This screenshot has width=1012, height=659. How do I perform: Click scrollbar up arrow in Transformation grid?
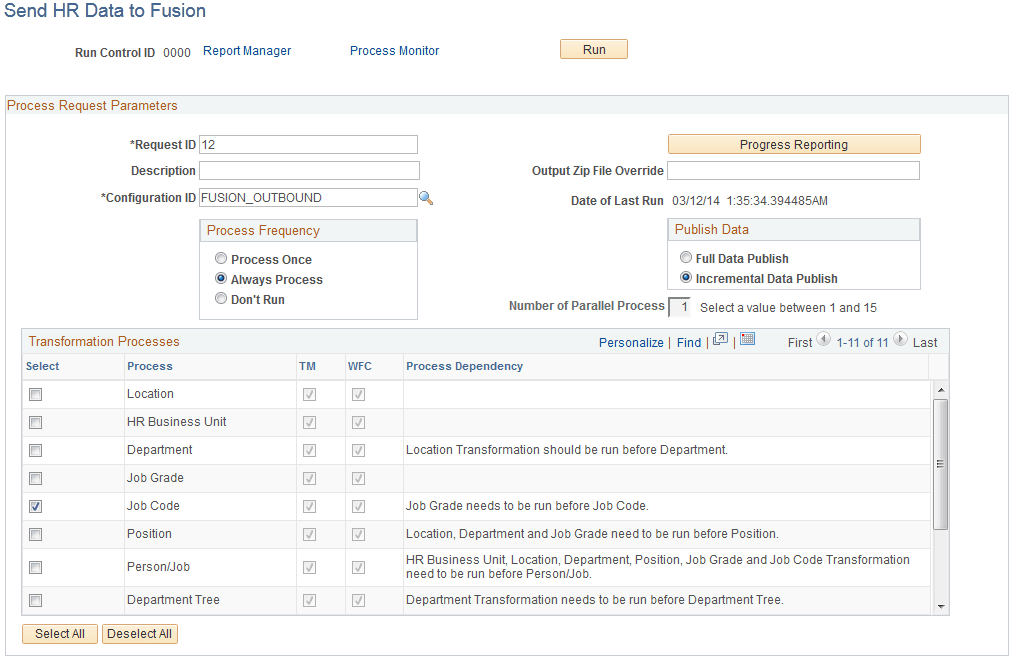point(940,390)
